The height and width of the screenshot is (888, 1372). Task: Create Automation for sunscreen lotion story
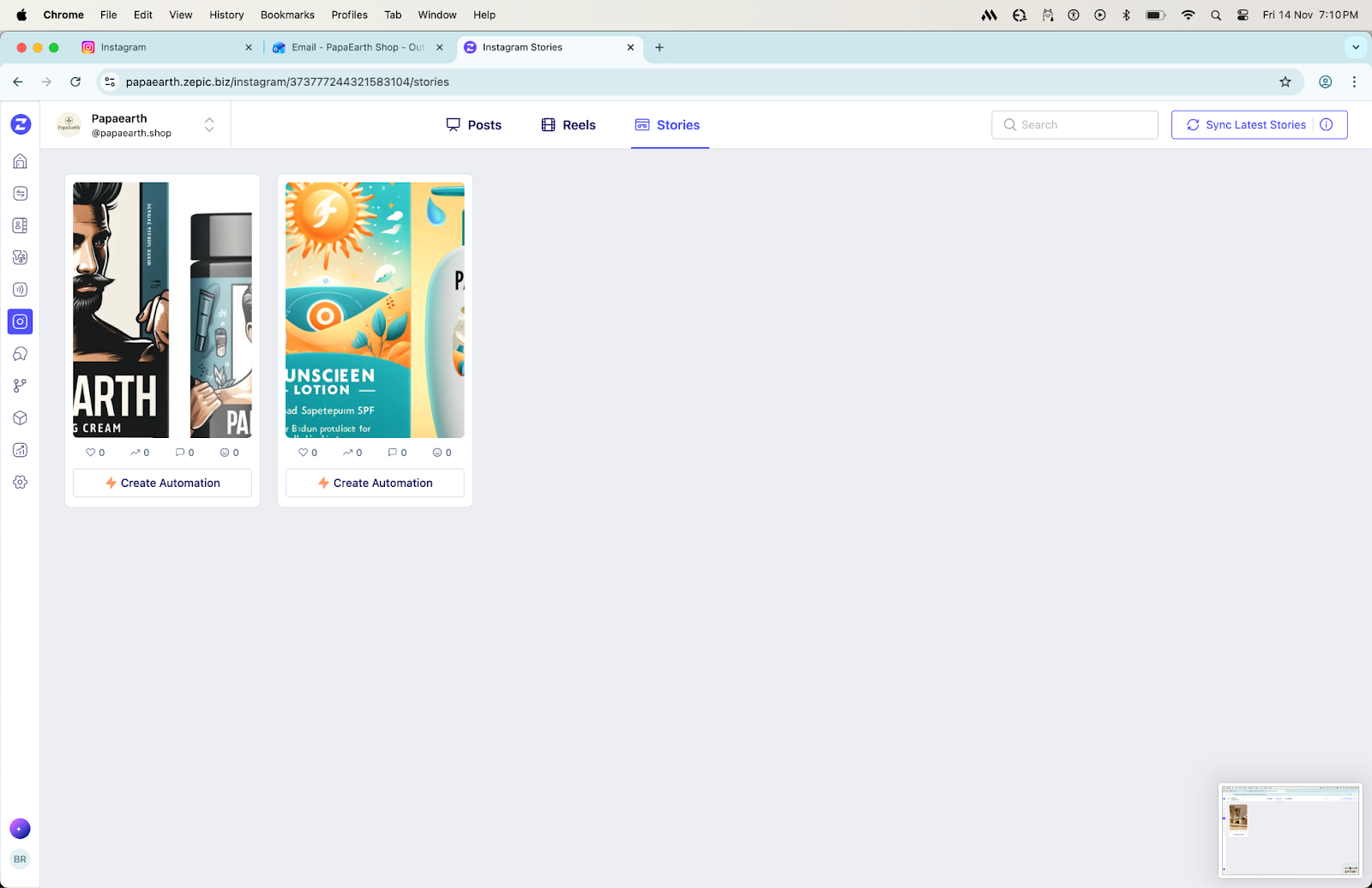coord(375,483)
